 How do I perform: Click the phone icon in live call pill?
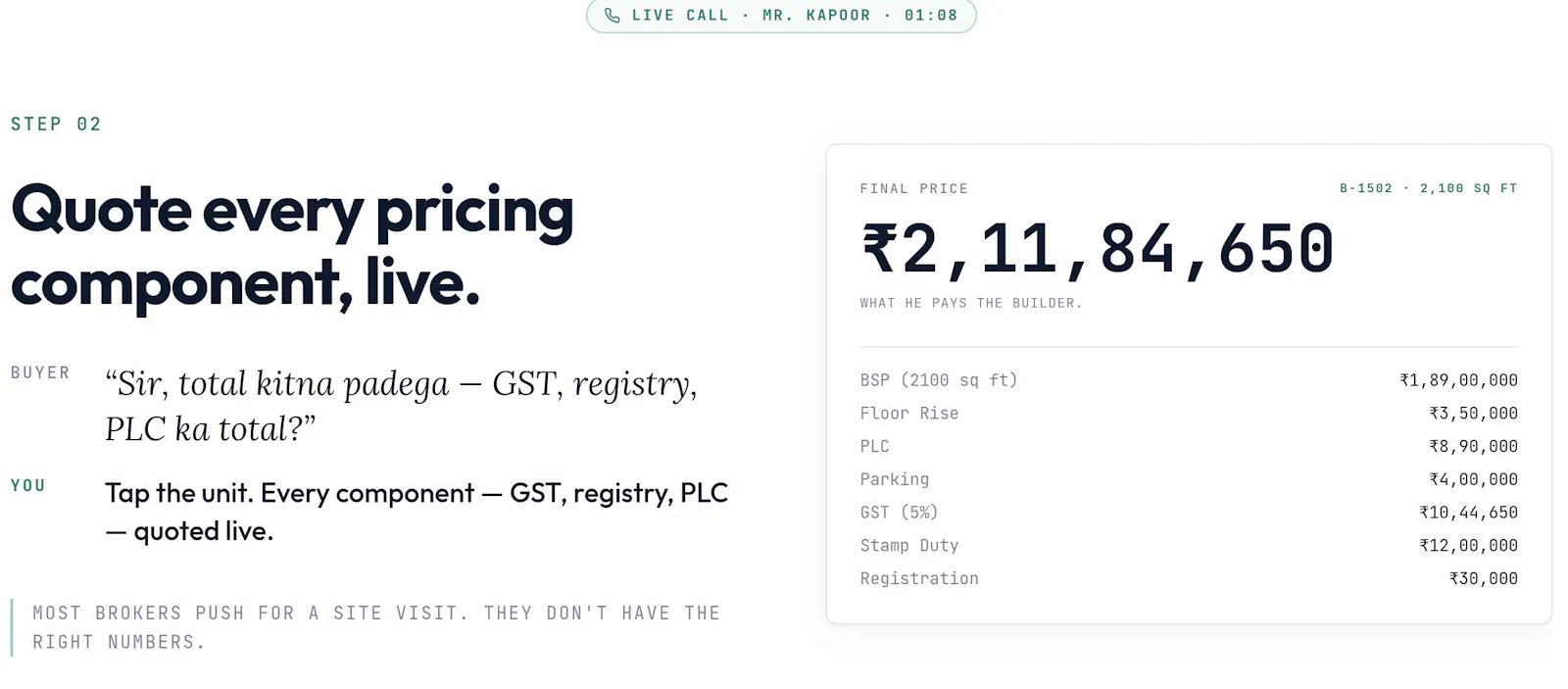pos(612,16)
